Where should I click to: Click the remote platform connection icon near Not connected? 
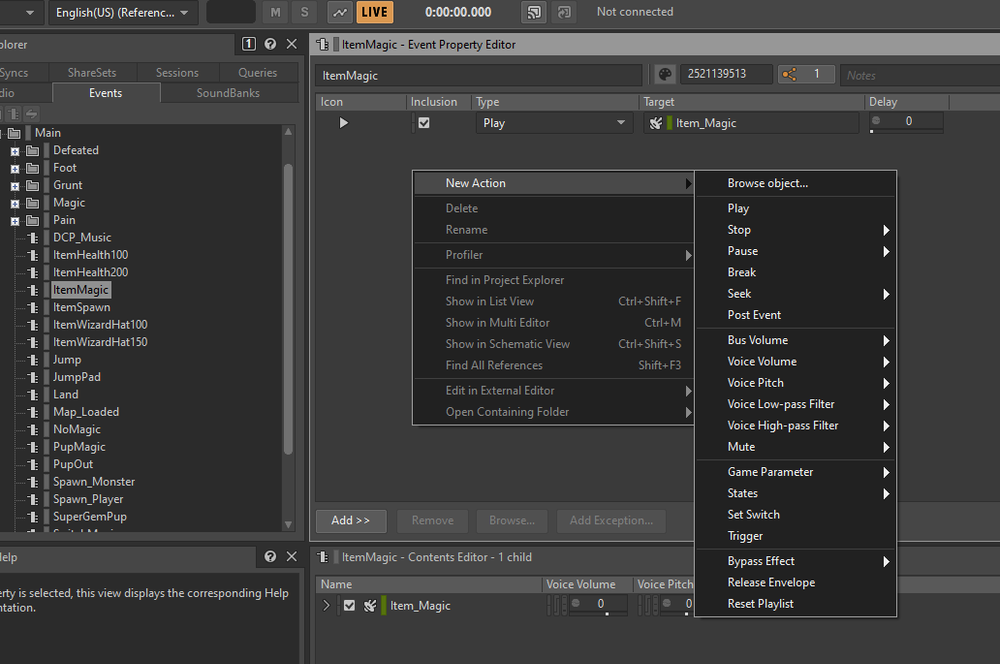pyautogui.click(x=534, y=11)
